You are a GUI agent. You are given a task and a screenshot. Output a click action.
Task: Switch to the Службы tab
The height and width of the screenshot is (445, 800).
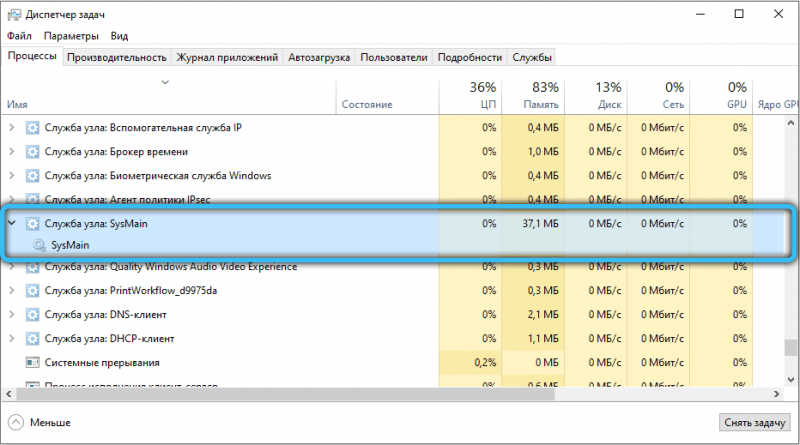532,57
